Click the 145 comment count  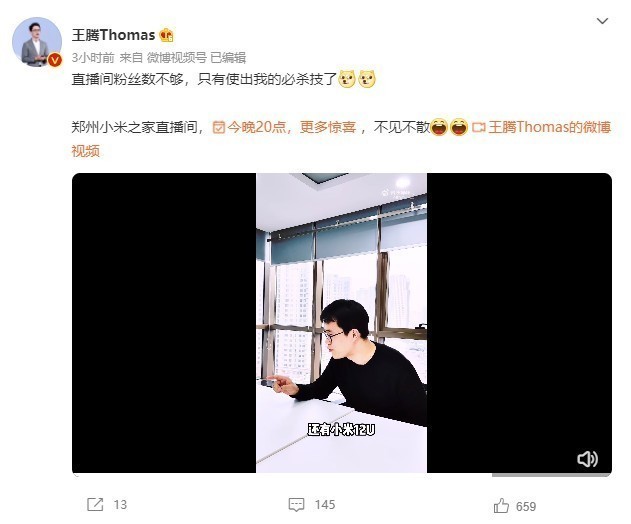click(x=325, y=505)
